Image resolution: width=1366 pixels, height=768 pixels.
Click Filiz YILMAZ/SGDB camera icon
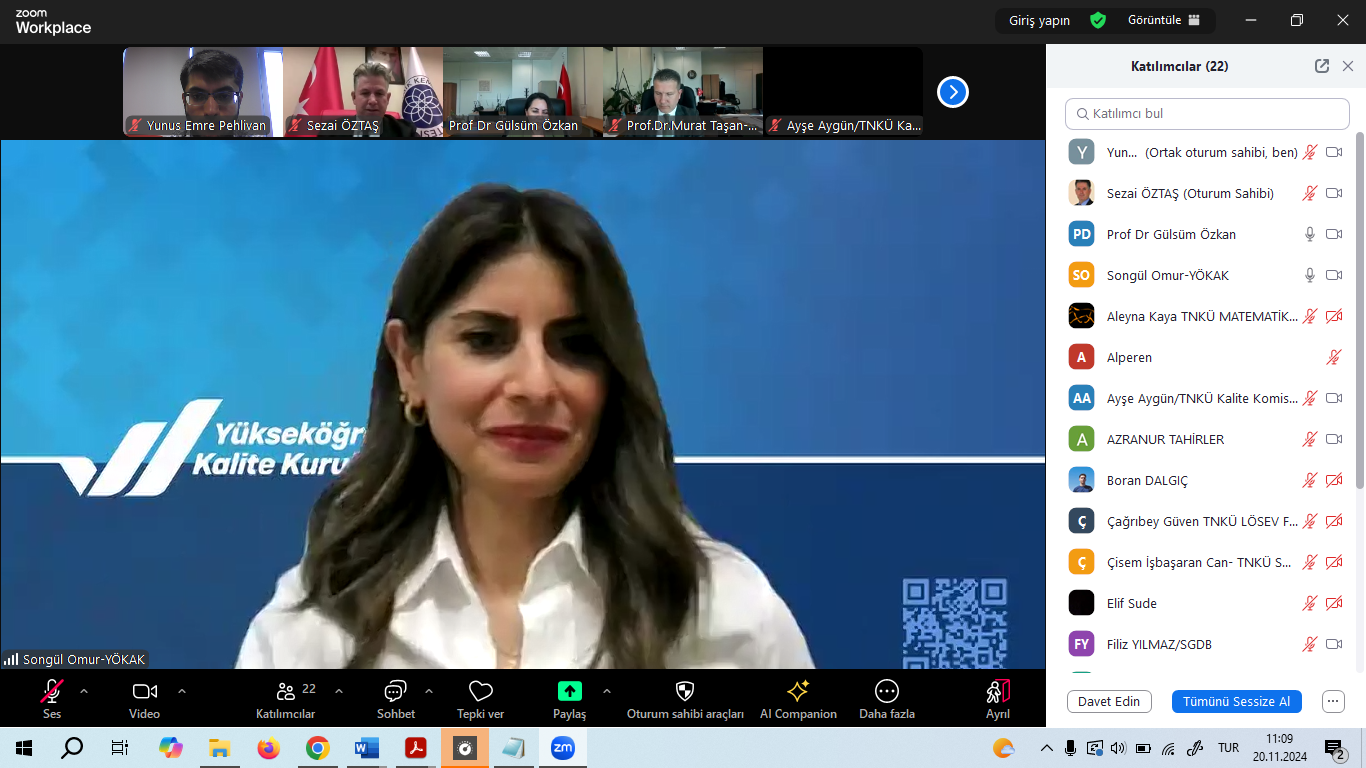click(1334, 644)
